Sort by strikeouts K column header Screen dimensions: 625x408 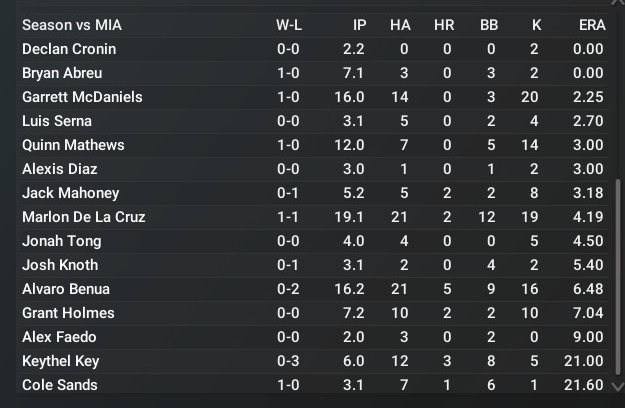click(534, 25)
